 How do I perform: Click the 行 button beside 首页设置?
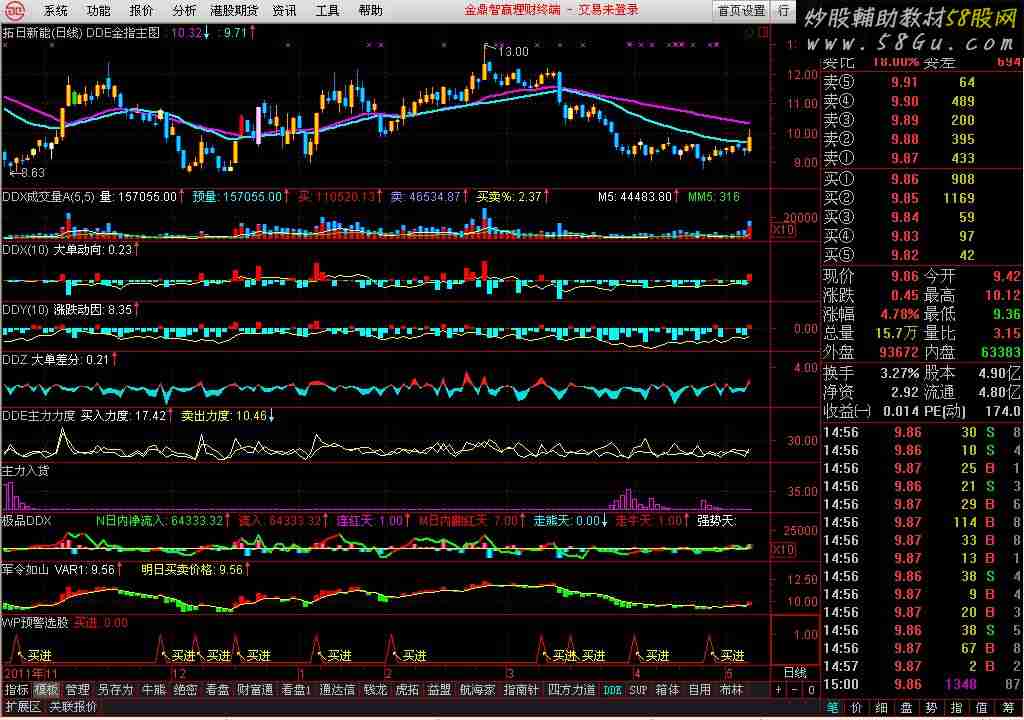pos(783,11)
